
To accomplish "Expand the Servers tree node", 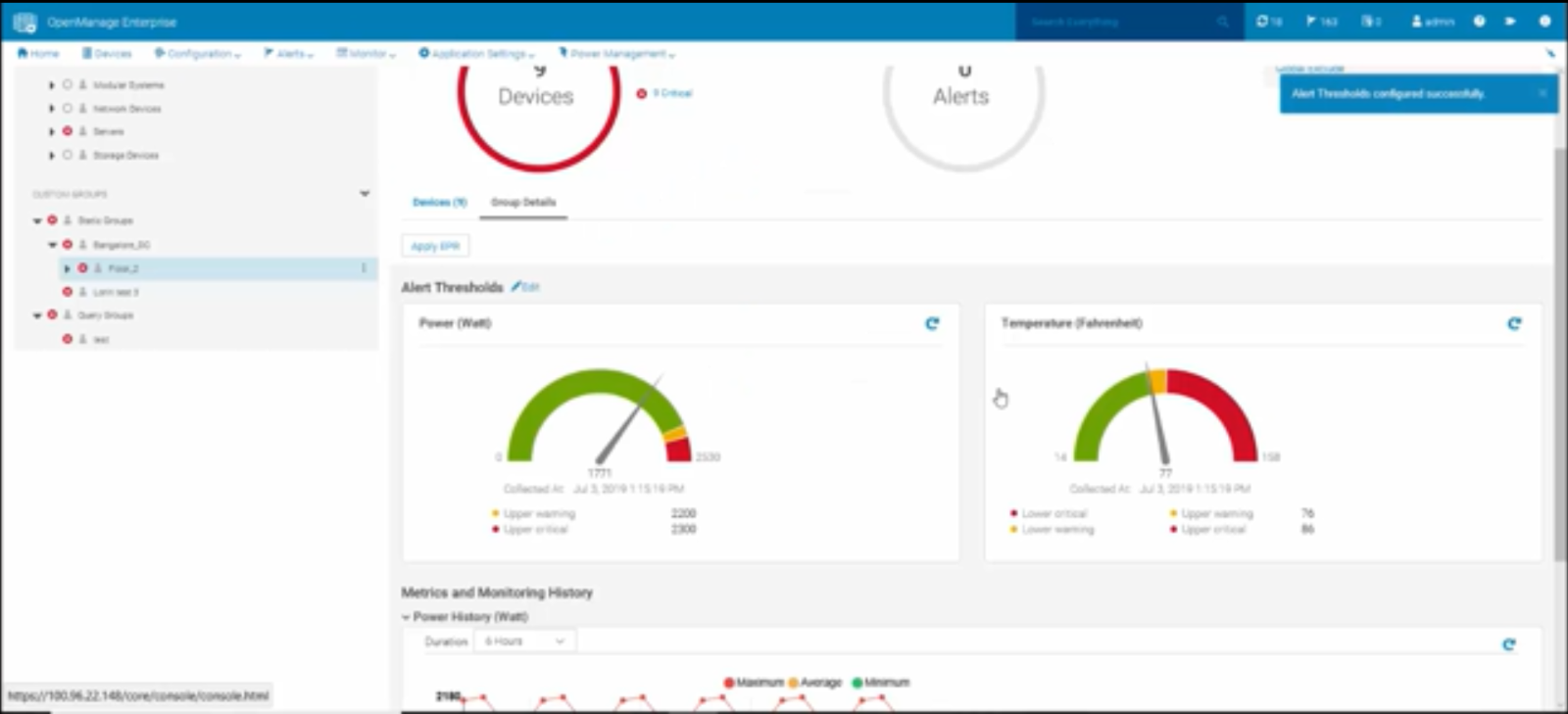I will [52, 131].
